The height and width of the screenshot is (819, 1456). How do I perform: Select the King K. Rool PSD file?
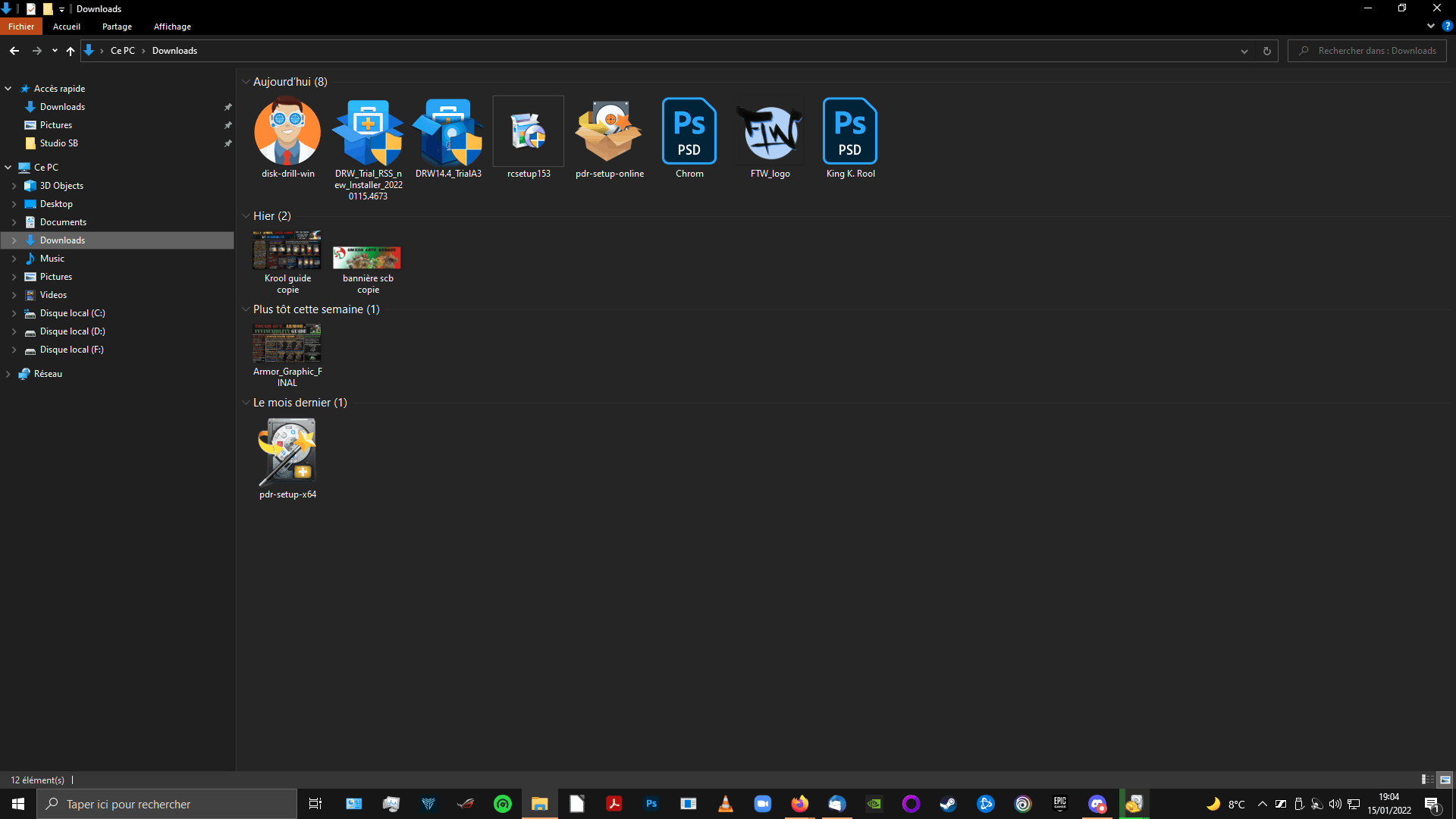(x=849, y=133)
